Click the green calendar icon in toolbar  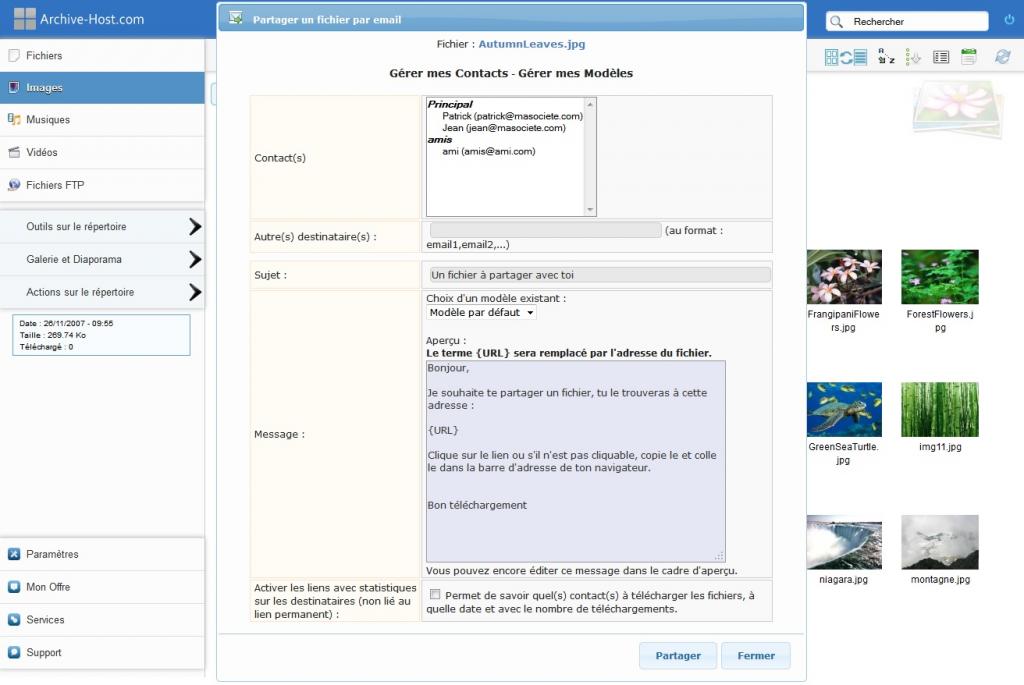[x=968, y=57]
